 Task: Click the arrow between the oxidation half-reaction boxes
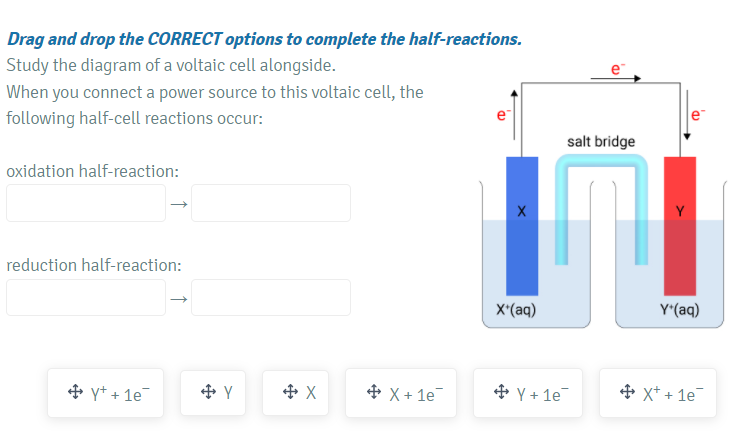pyautogui.click(x=178, y=204)
